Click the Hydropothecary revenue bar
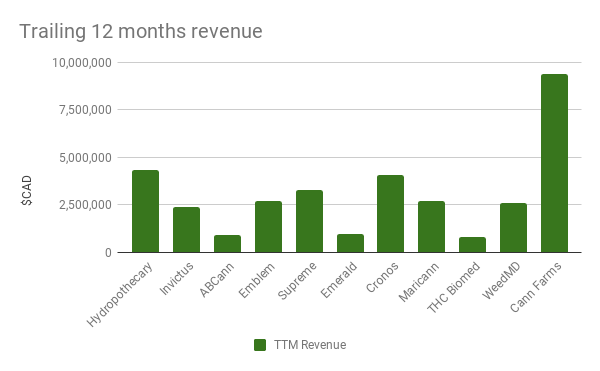This screenshot has height=371, width=600. [x=145, y=211]
